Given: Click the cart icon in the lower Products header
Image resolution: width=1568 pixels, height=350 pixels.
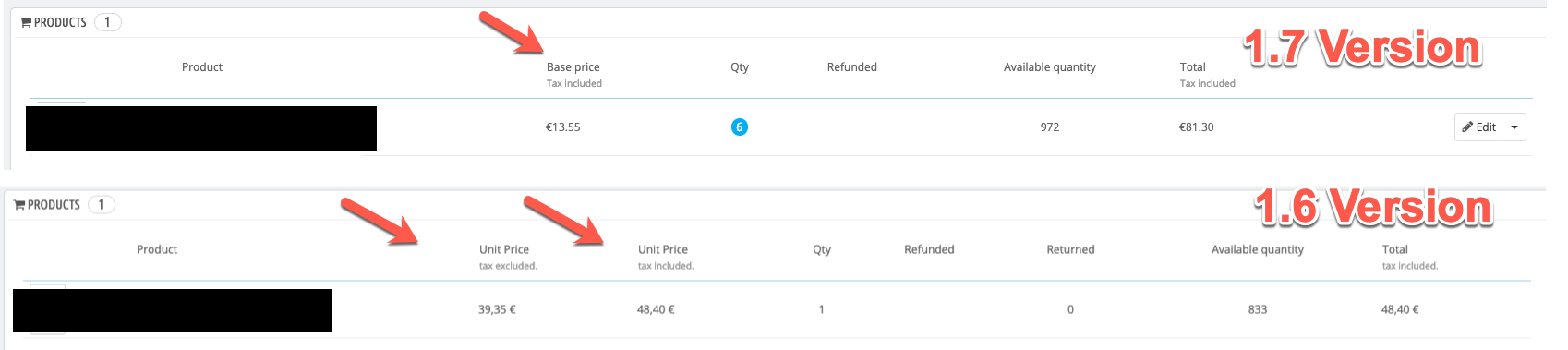Looking at the screenshot, I should [19, 205].
